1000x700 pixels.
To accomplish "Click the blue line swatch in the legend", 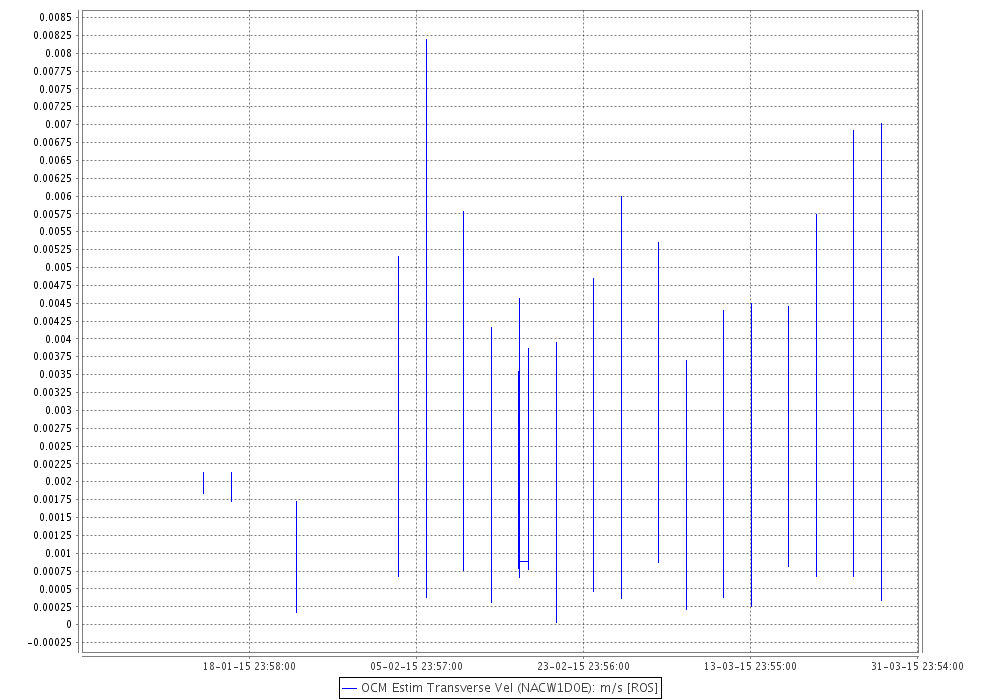I will pyautogui.click(x=349, y=689).
